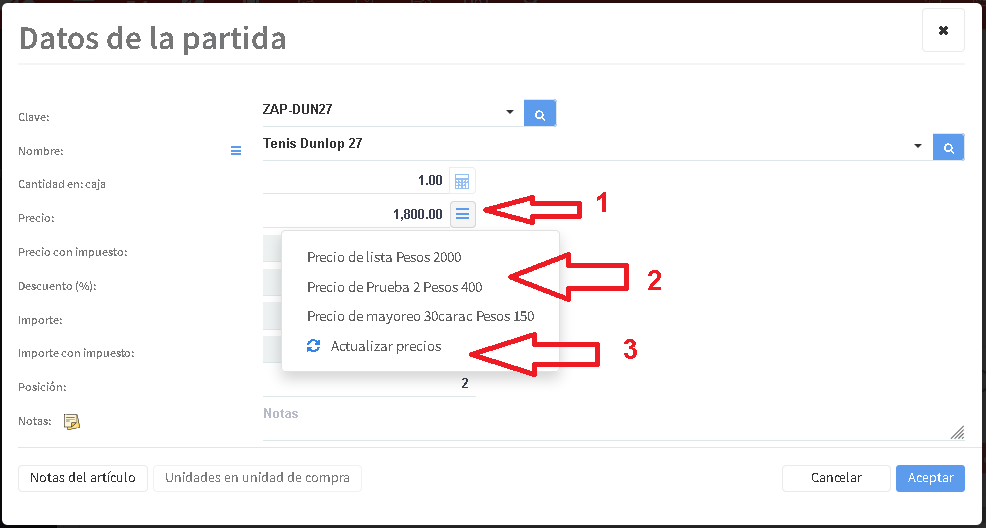Click the price list menu icon
Viewport: 986px width, 528px height.
click(x=462, y=214)
